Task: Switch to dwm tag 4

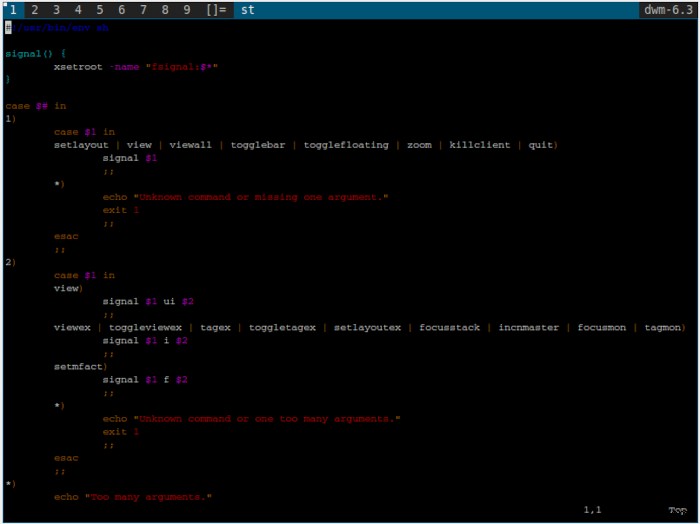Action: (x=78, y=10)
